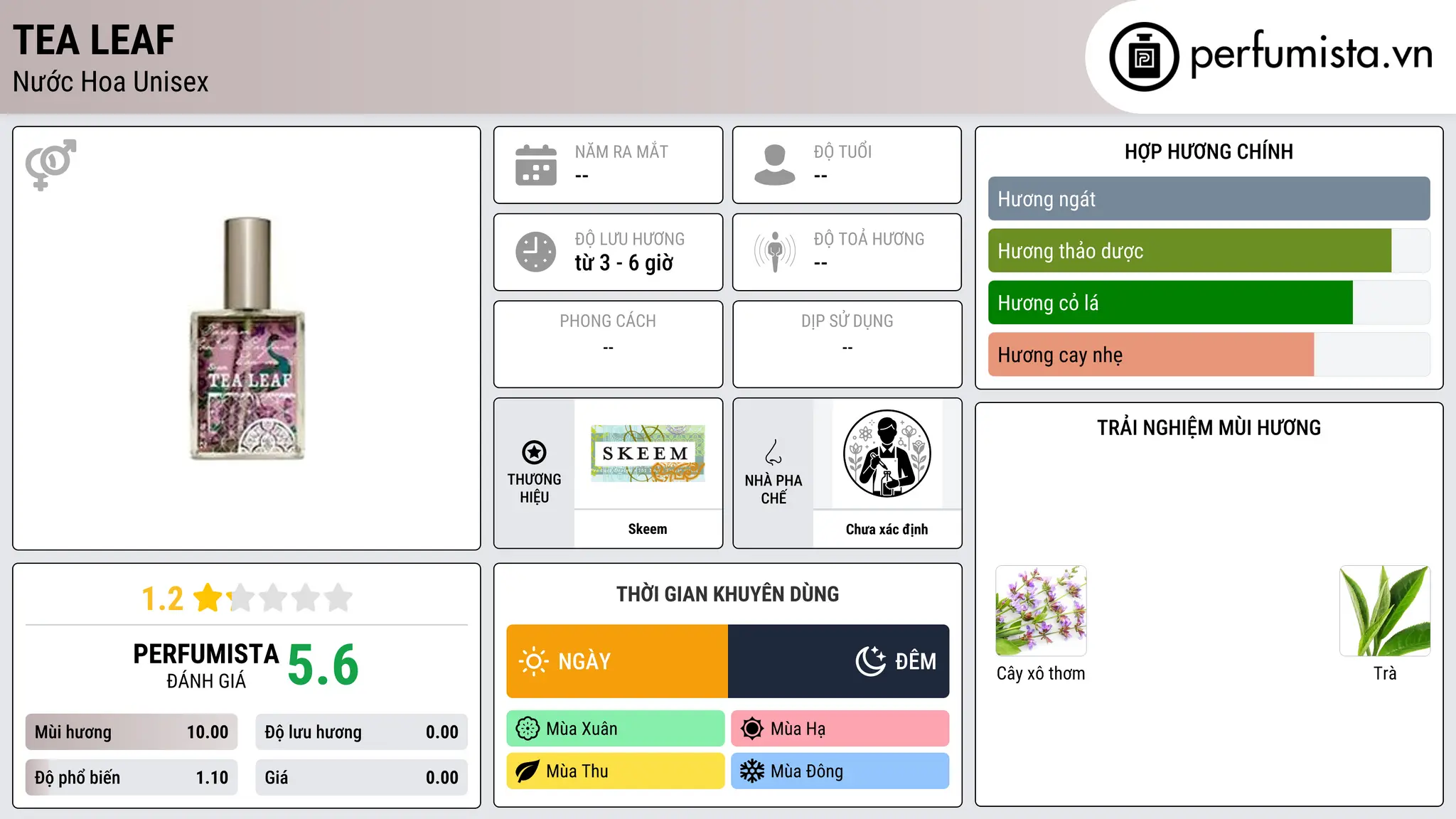Click the flower icon for Mùa Xuân
The width and height of the screenshot is (1456, 819).
[x=528, y=729]
